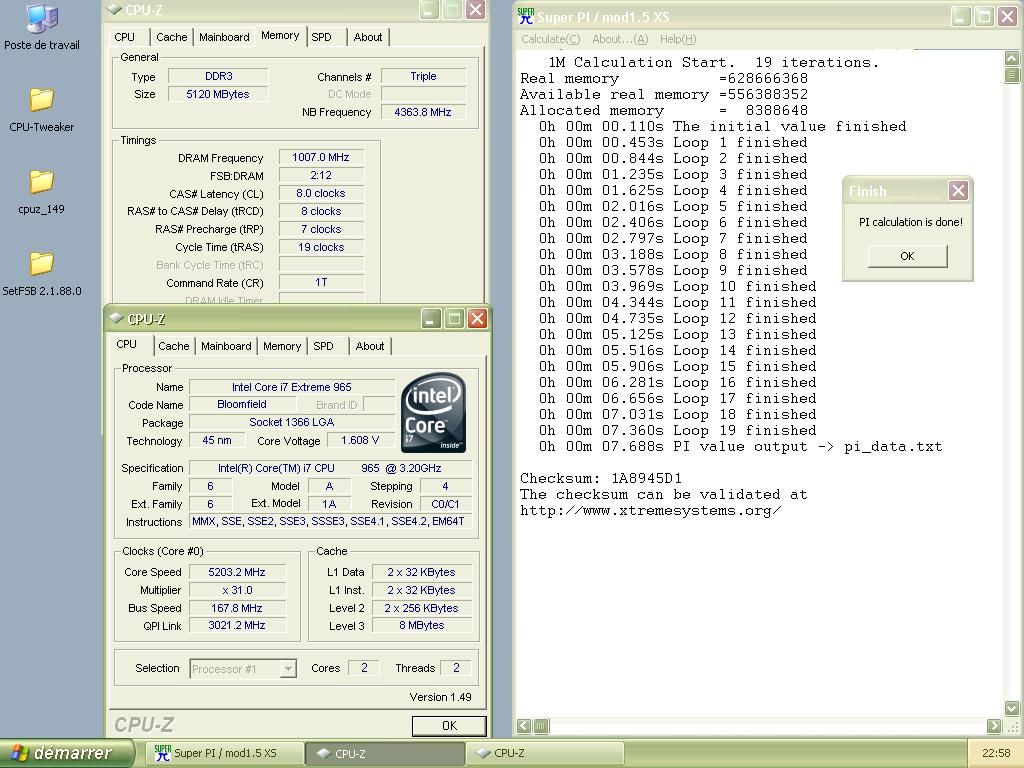Select CPU tab in back CPU-Z window
The width and height of the screenshot is (1024, 768).
(124, 37)
